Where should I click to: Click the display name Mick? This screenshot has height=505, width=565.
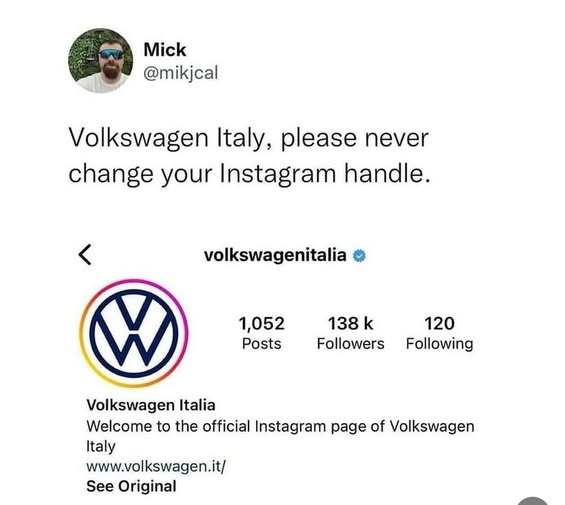[x=165, y=50]
